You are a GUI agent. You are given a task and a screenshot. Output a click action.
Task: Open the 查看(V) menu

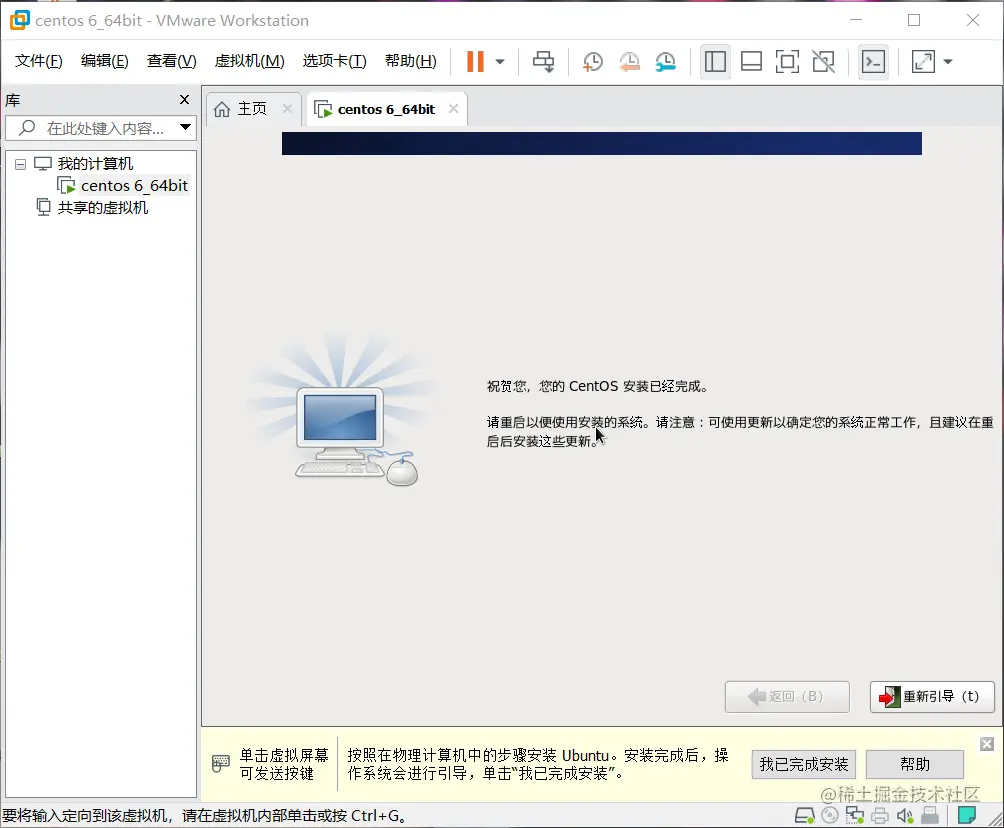(172, 61)
